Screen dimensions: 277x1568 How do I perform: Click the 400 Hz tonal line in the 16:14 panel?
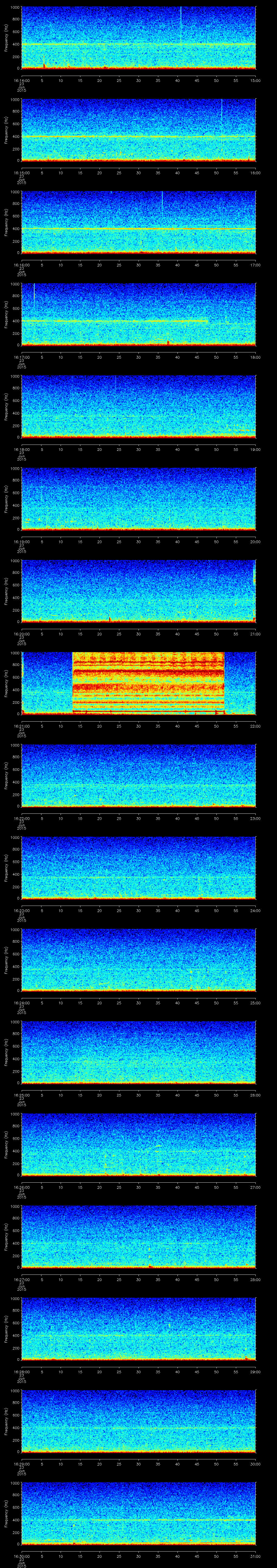tap(138, 44)
